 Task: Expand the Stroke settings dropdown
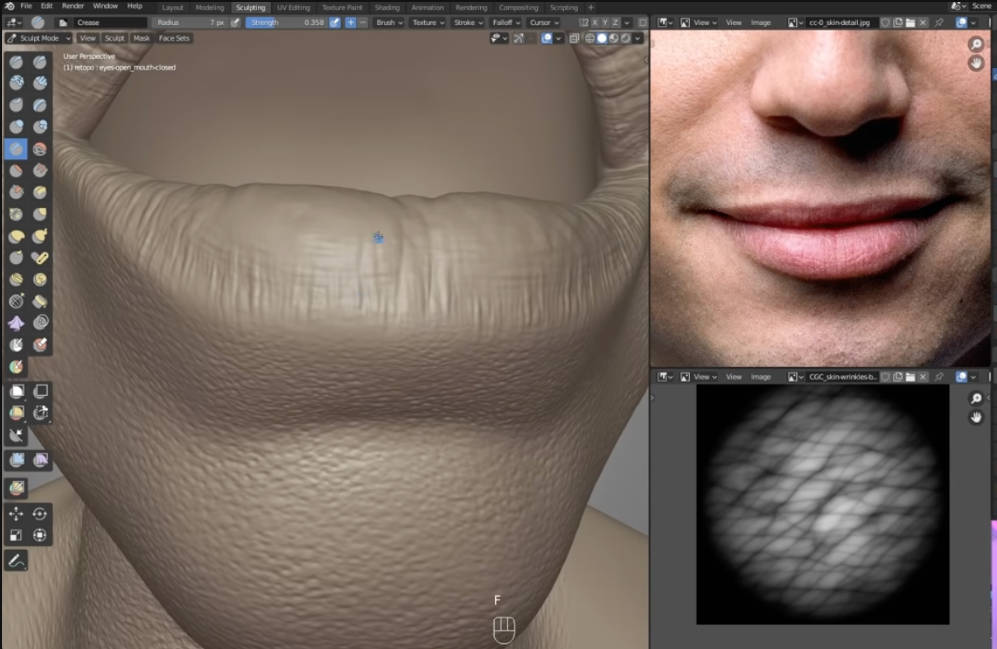point(467,22)
